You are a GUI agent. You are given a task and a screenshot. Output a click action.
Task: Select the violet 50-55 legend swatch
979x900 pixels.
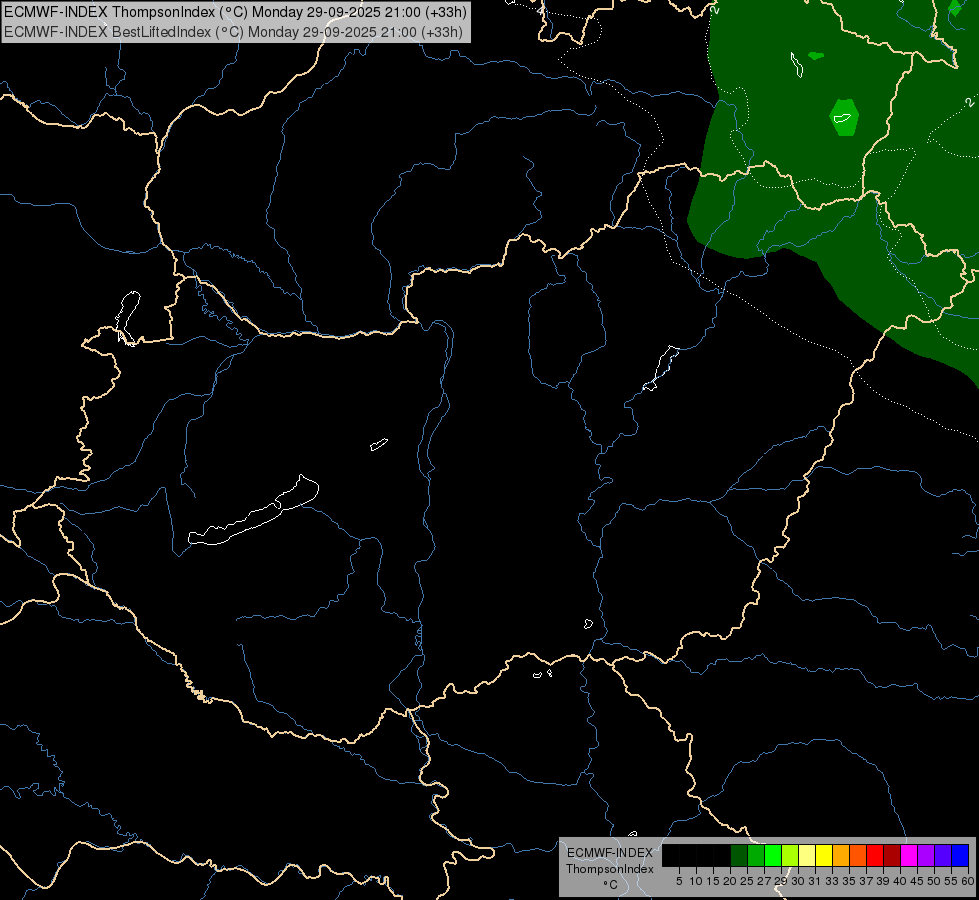tap(943, 855)
